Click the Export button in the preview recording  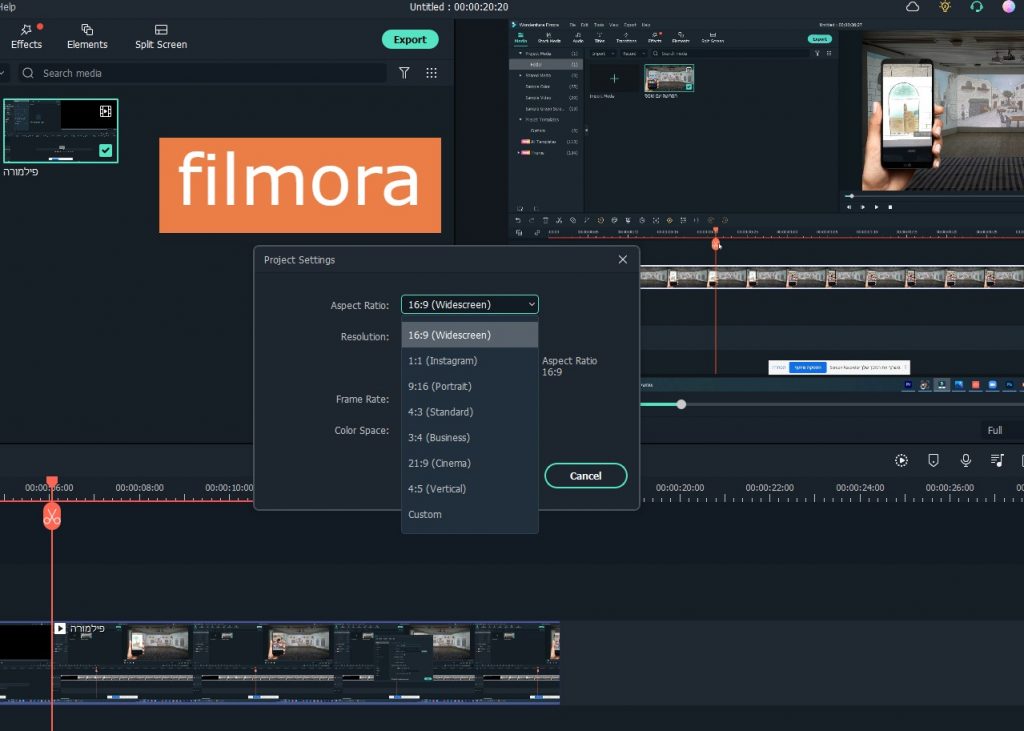[x=820, y=39]
